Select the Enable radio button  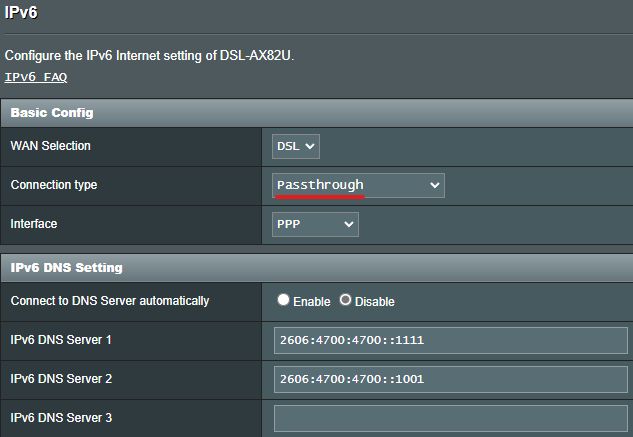coord(284,300)
